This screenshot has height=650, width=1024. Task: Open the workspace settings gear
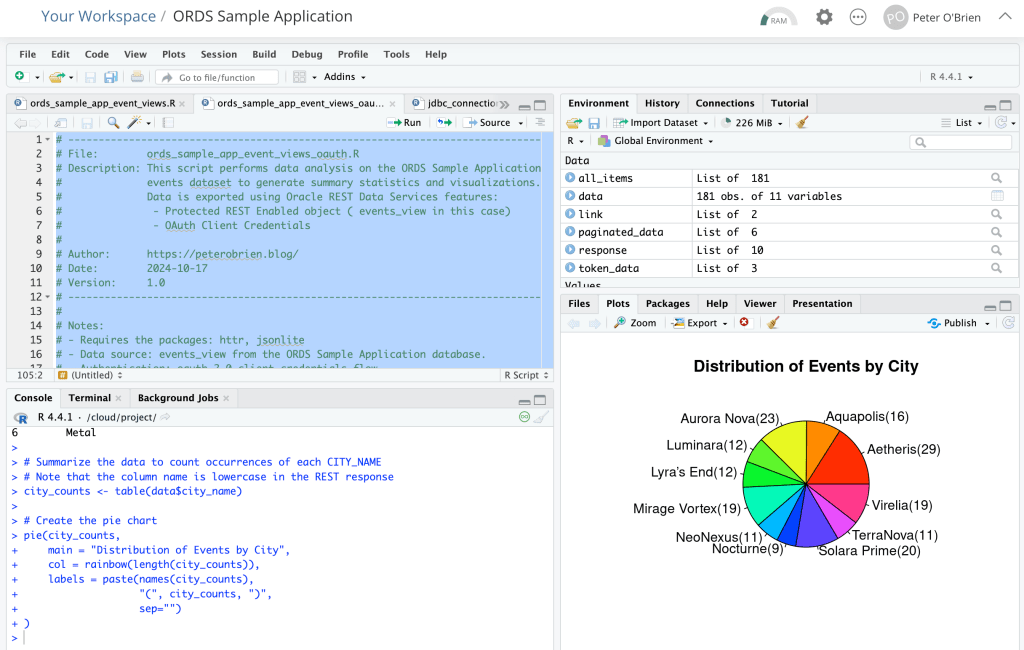(824, 17)
